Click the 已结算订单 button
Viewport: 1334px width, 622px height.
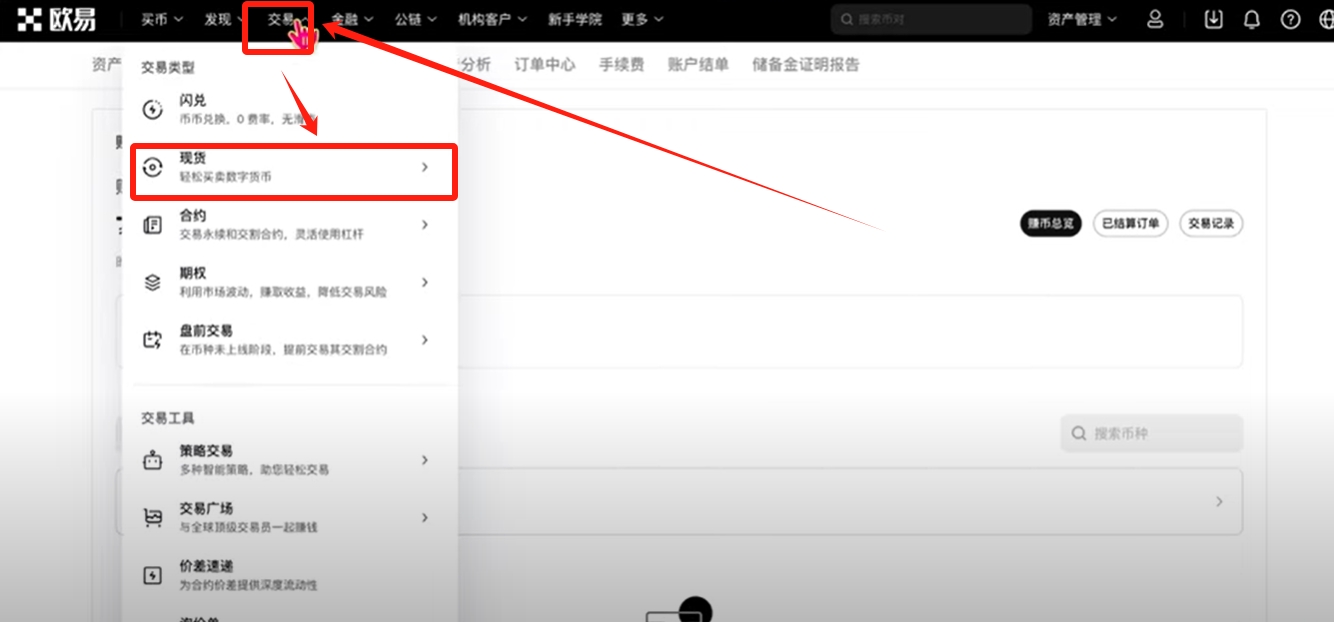pos(1130,224)
